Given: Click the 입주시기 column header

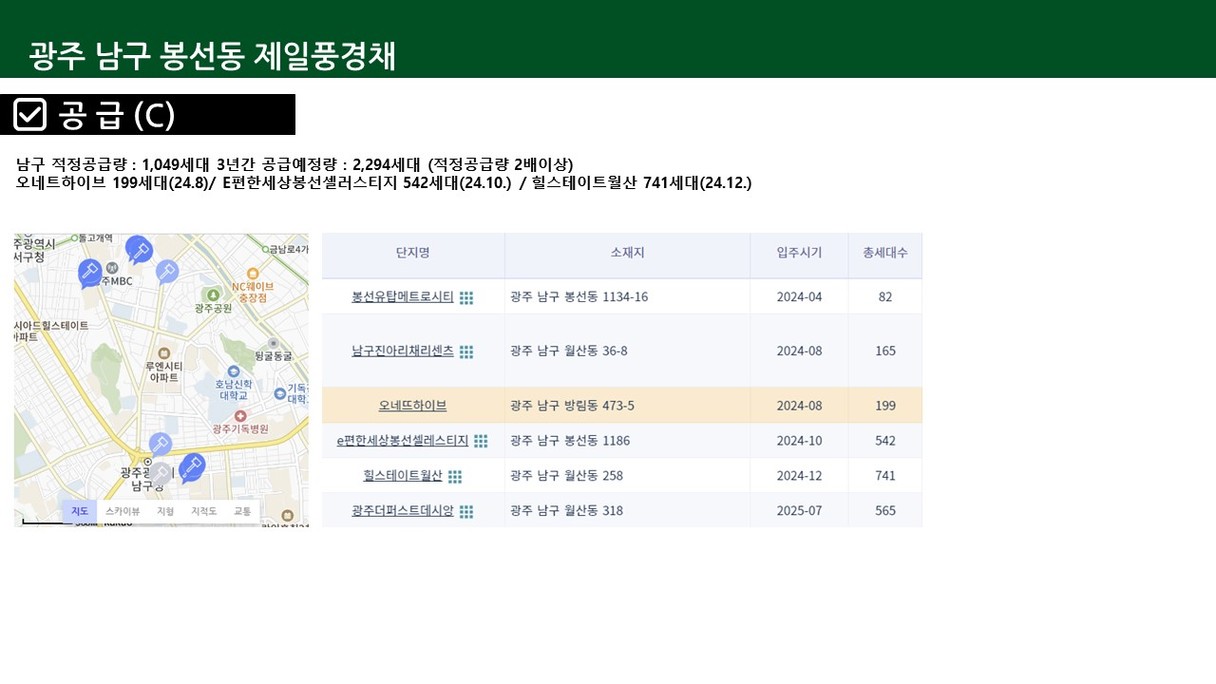Looking at the screenshot, I should [800, 254].
